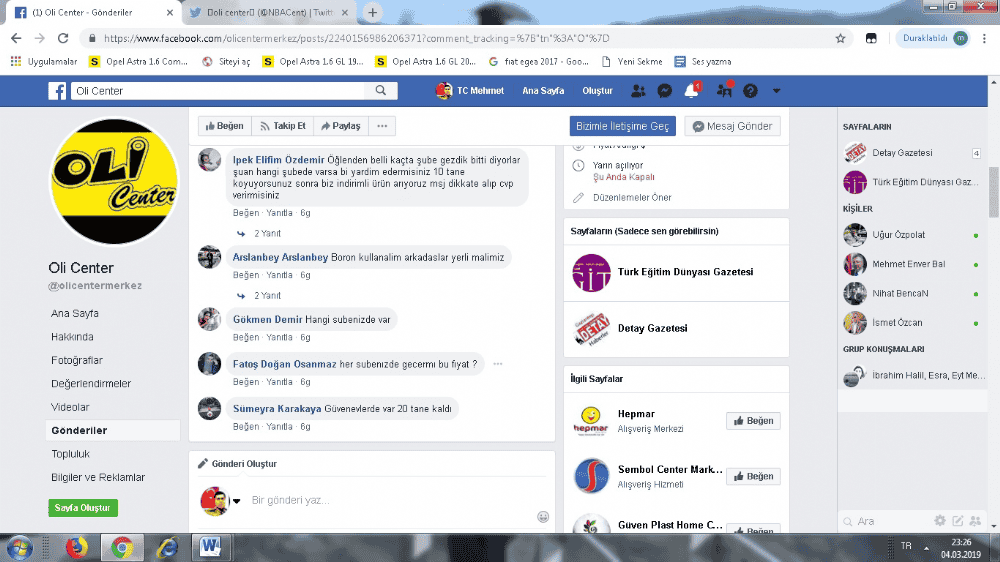Open Fotoğraflar in left sidebar
1000x562 pixels.
[77, 360]
